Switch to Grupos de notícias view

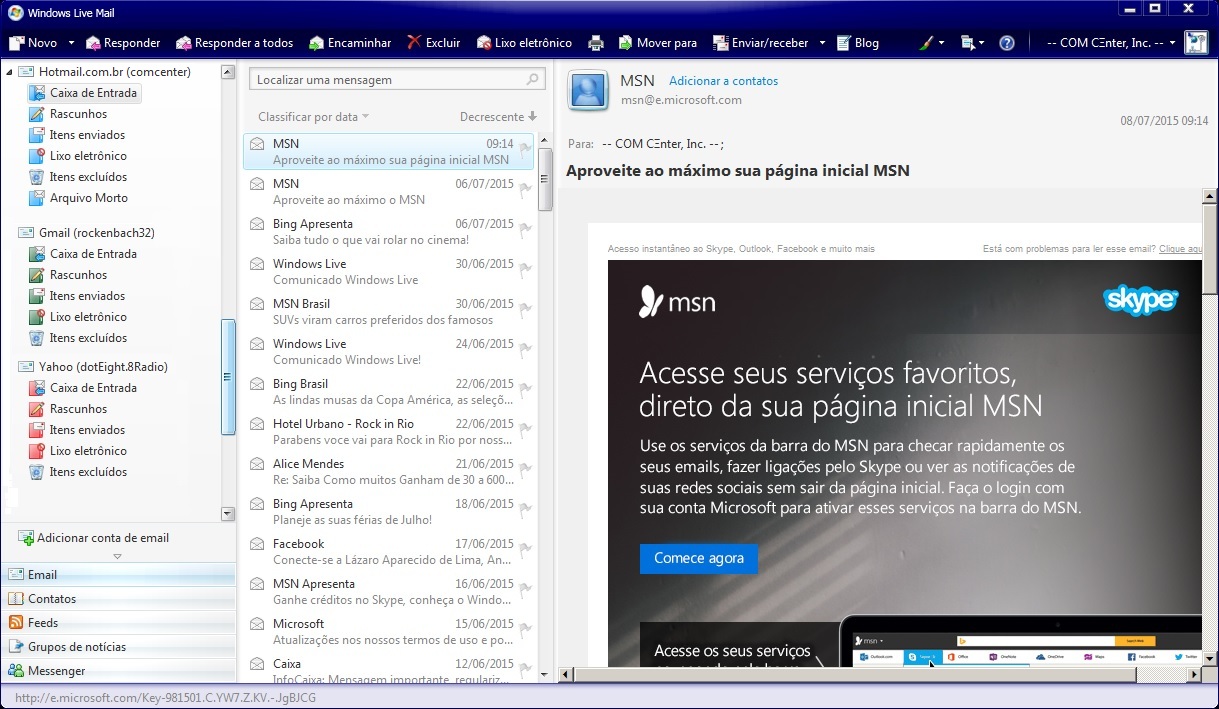coord(117,647)
